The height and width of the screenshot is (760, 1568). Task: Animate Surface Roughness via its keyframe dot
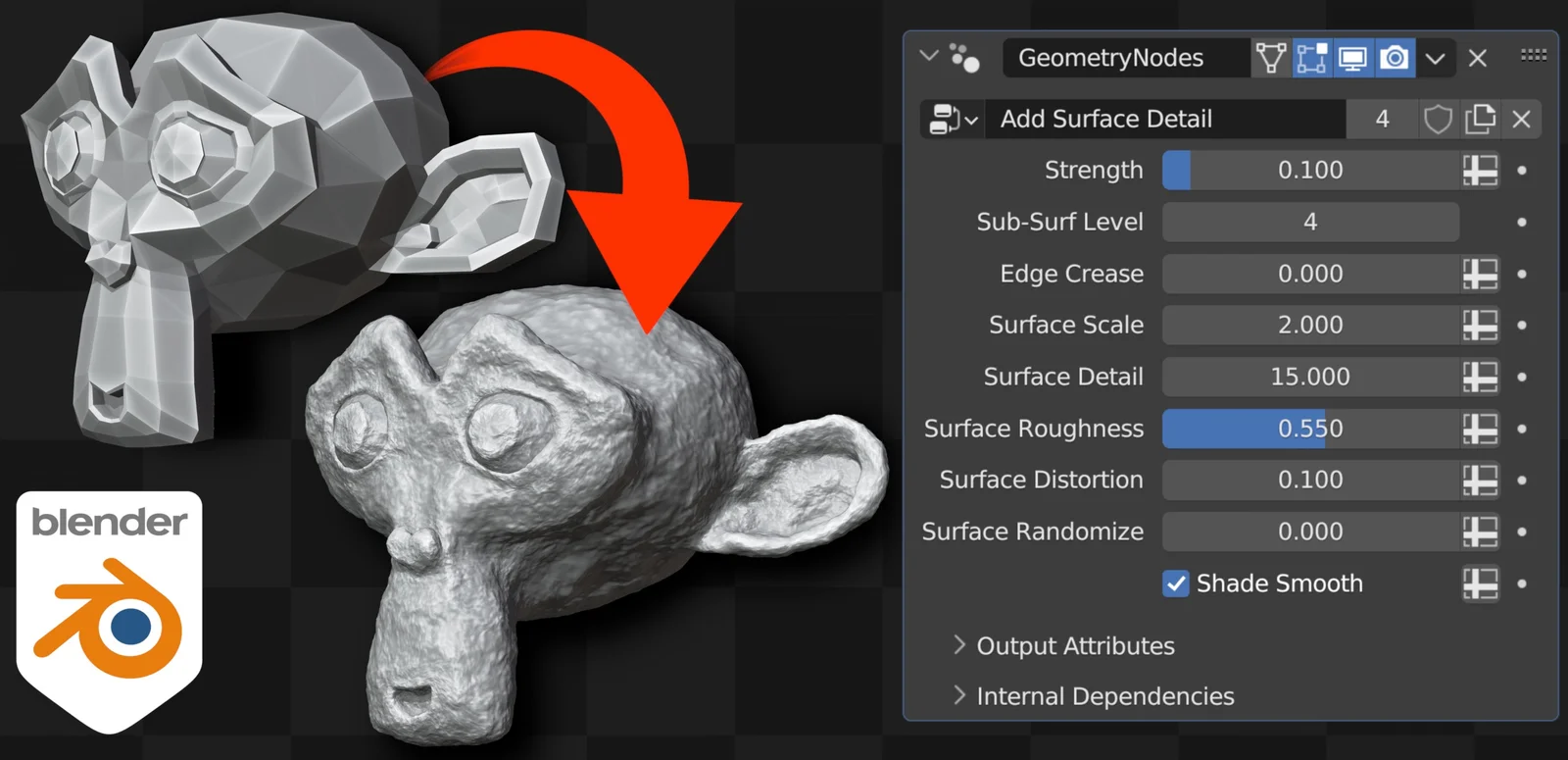(x=1522, y=429)
